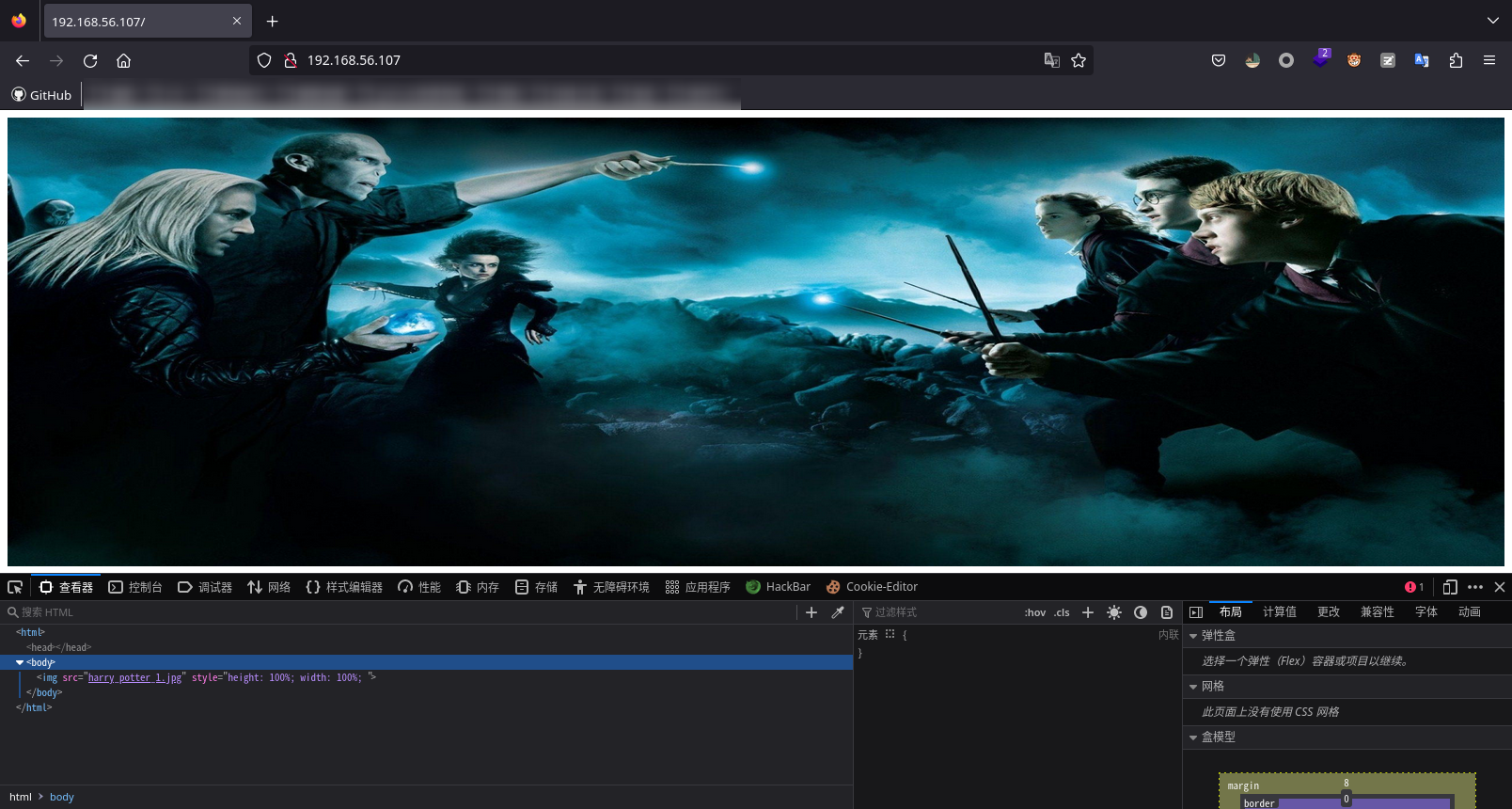Open the 存储 storage tab

tap(536, 587)
